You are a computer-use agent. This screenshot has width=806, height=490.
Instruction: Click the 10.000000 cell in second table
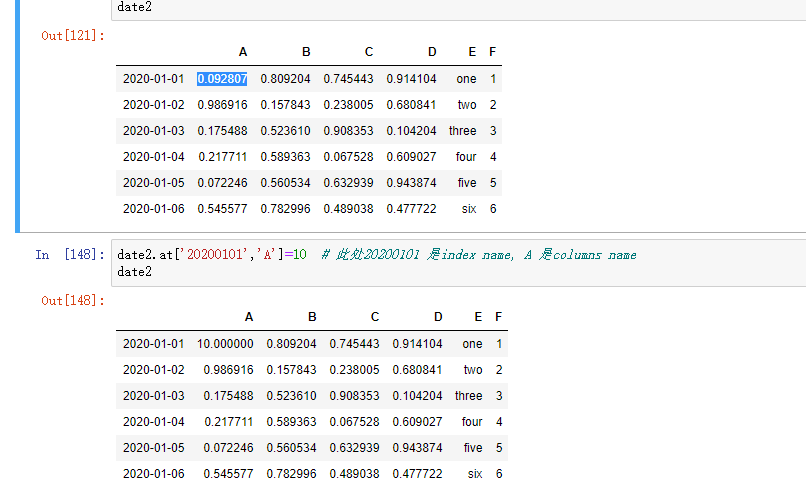[225, 343]
